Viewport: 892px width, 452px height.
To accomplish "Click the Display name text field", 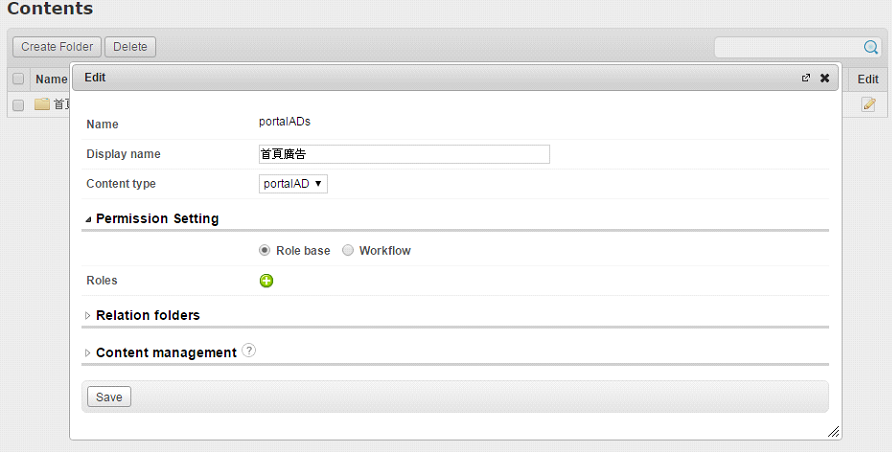I will click(404, 154).
